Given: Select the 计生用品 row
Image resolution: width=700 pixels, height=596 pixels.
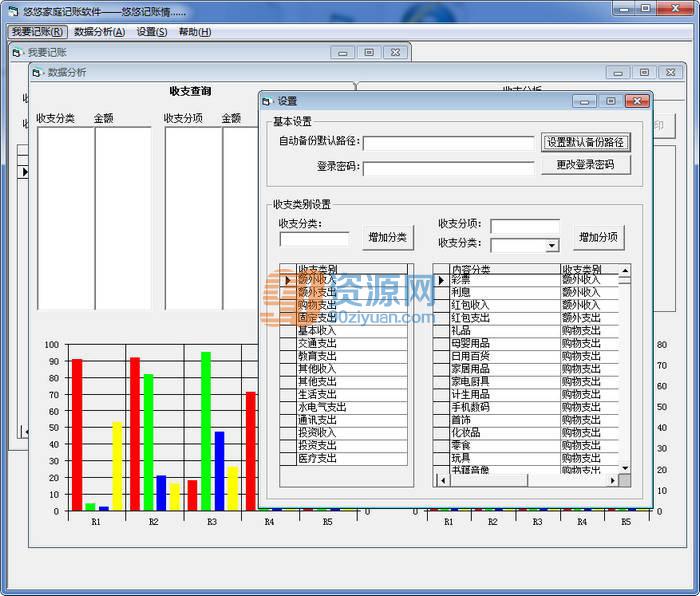Looking at the screenshot, I should click(526, 395).
